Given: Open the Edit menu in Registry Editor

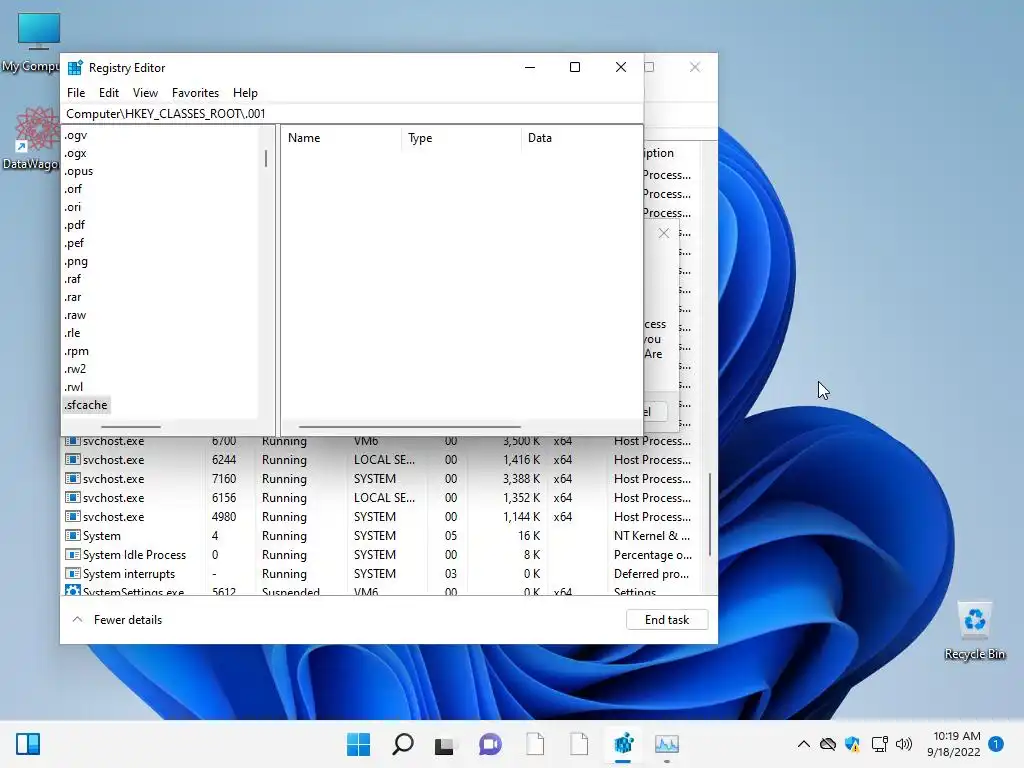Looking at the screenshot, I should coord(108,93).
